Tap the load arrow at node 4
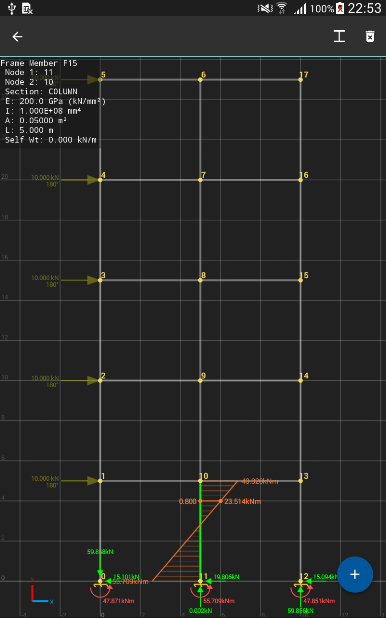The height and width of the screenshot is (618, 386). click(80, 180)
